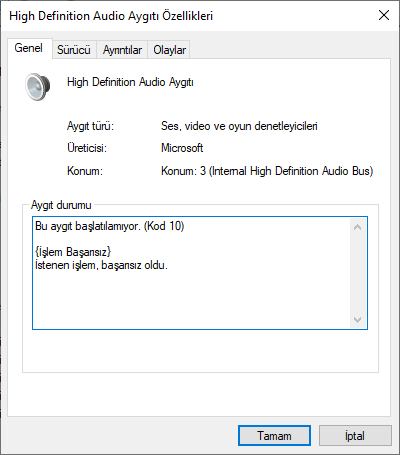The image size is (400, 455).
Task: Select the Genel tab
Action: click(29, 48)
